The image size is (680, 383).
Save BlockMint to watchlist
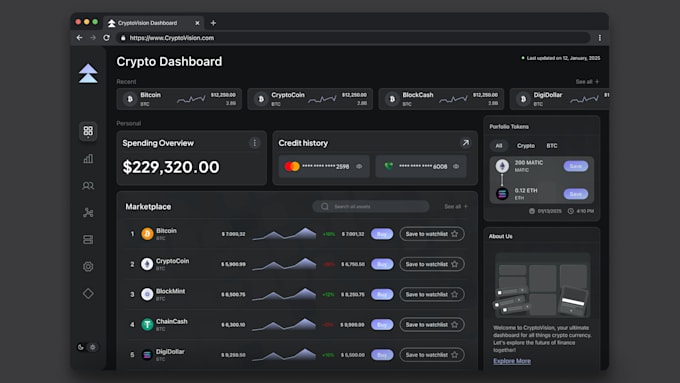(x=432, y=295)
